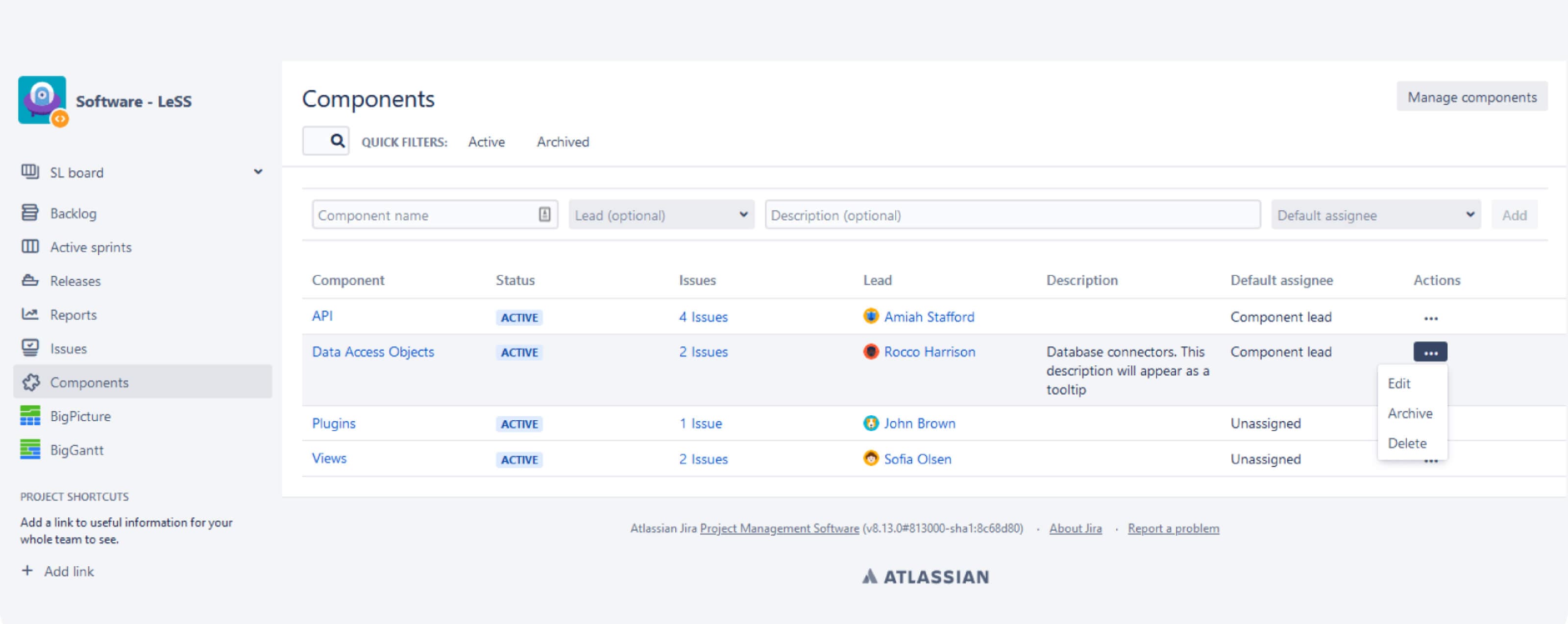Open 2 Issues link for Data Access Objects
Screen dimensions: 1568x624
click(703, 352)
